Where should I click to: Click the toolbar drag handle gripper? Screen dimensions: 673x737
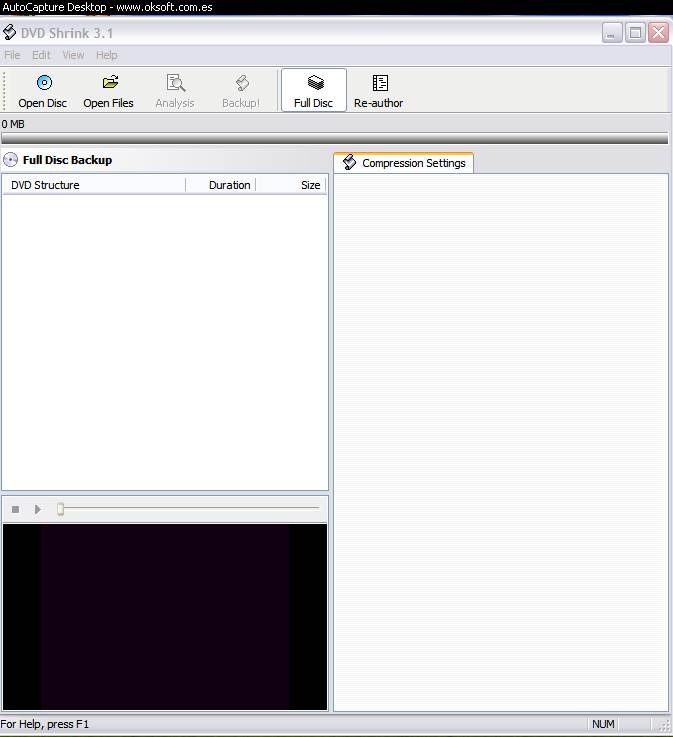(4, 91)
